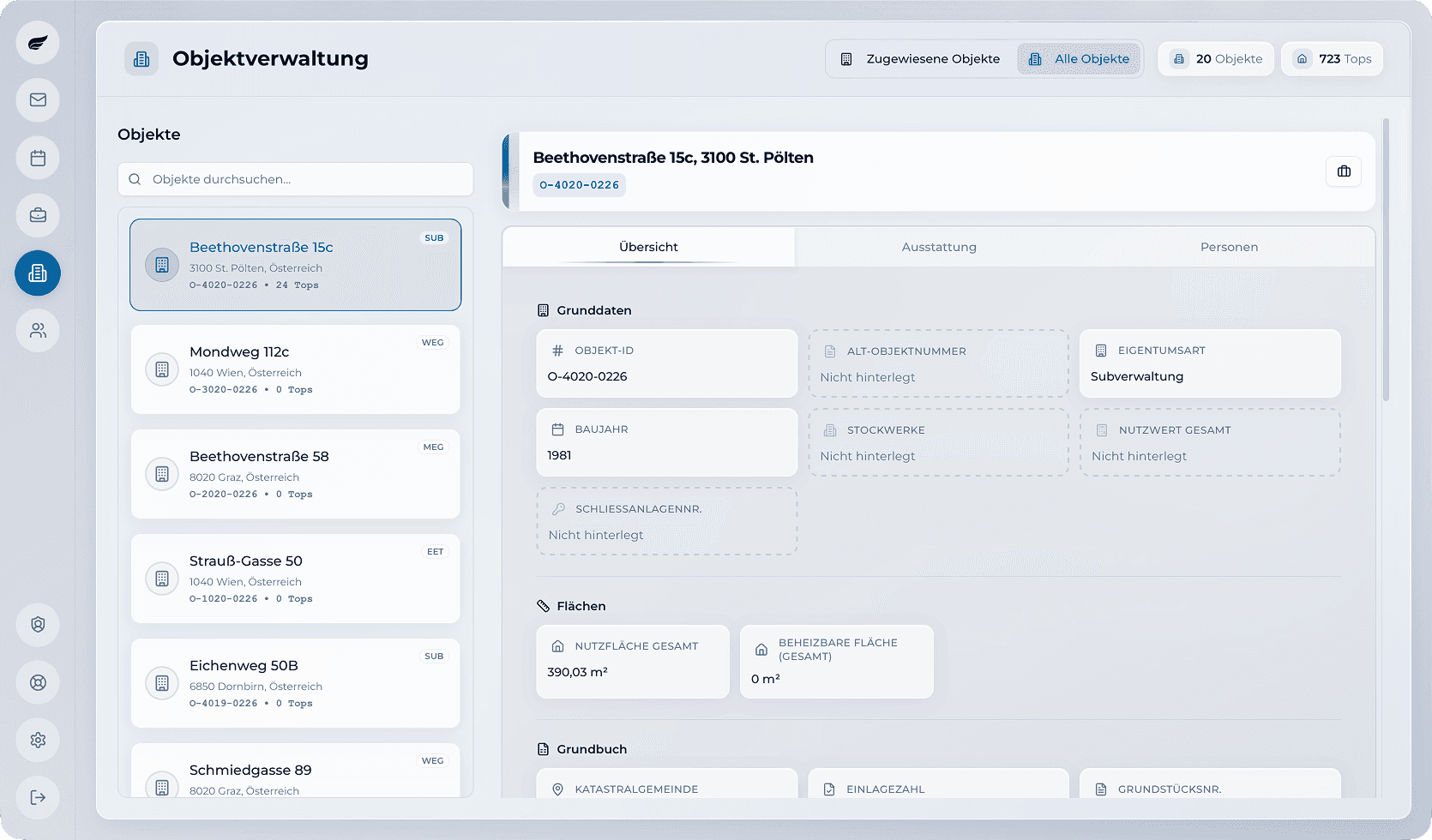Open the settings gear in sidebar
The height and width of the screenshot is (840, 1432).
(x=38, y=740)
